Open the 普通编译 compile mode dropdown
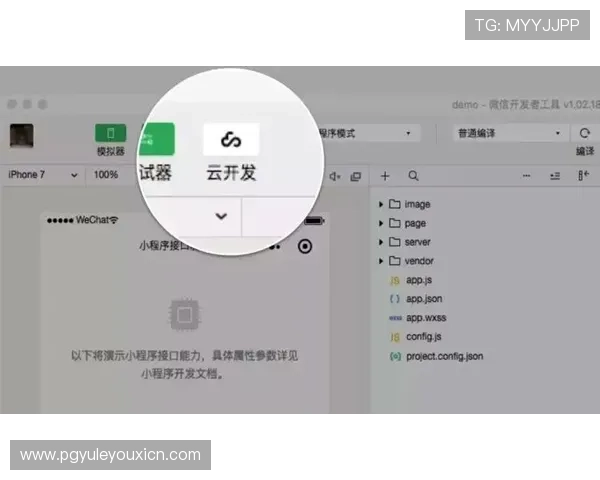Viewport: 600px width, 480px height. point(509,133)
